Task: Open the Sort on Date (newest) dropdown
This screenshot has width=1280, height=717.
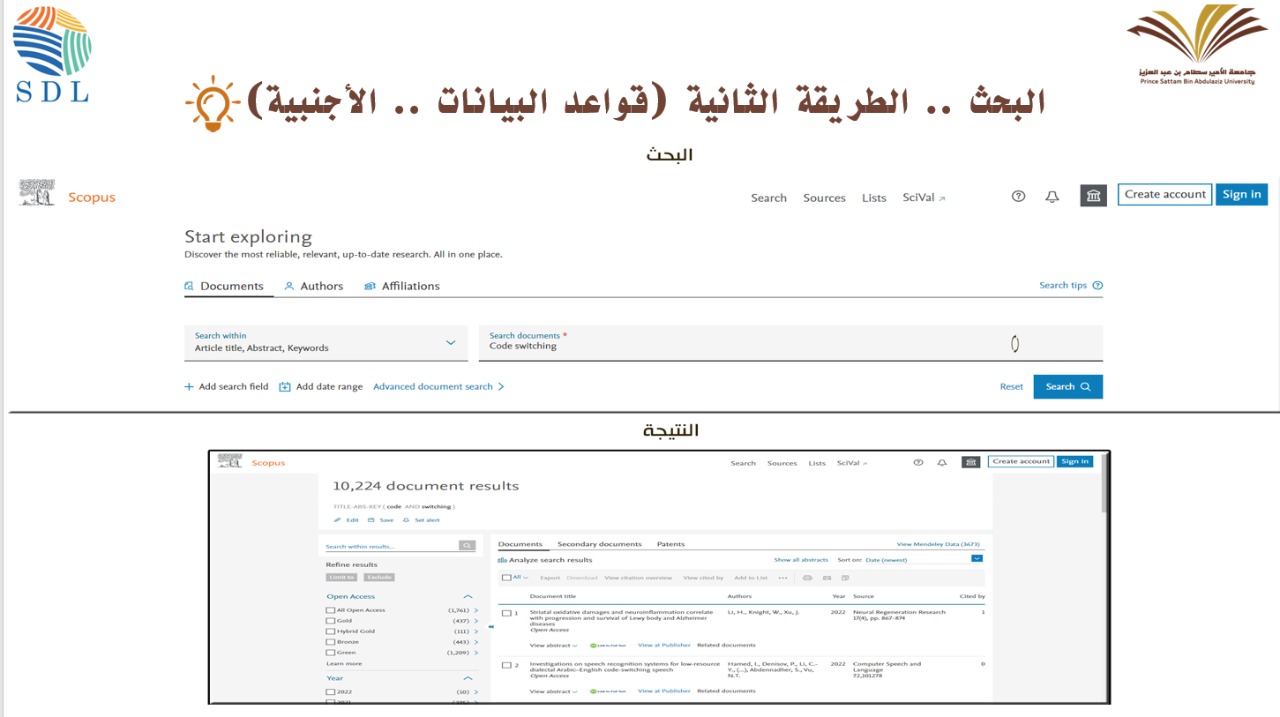Action: 977,559
